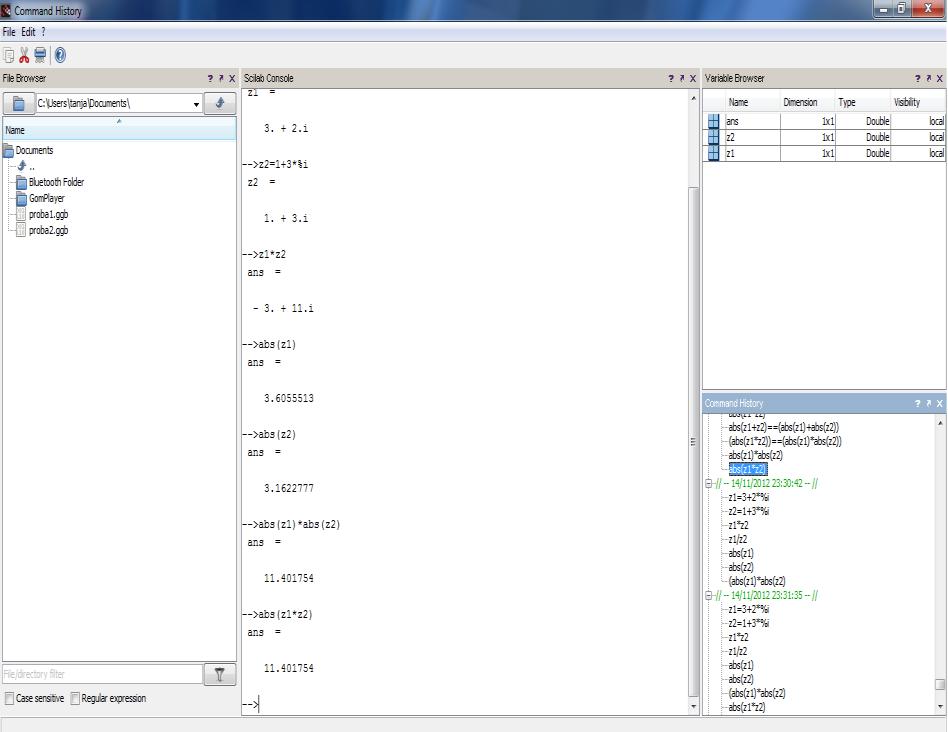Collapse the 14/11/2012 23:31:35 history session

tap(709, 595)
